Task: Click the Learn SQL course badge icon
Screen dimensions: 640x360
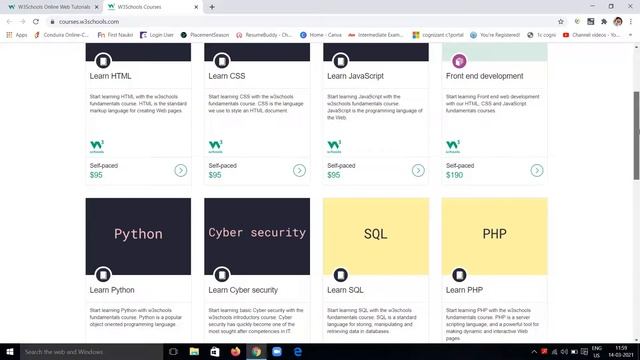Action: click(340, 275)
